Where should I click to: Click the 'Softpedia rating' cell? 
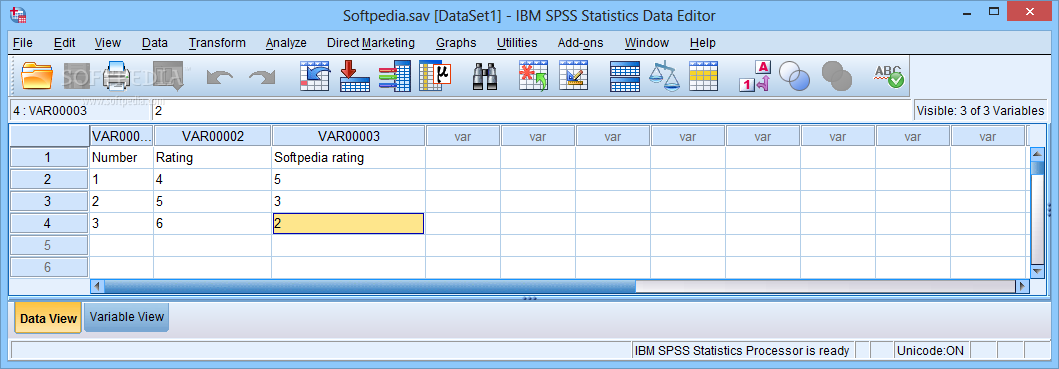pyautogui.click(x=348, y=158)
